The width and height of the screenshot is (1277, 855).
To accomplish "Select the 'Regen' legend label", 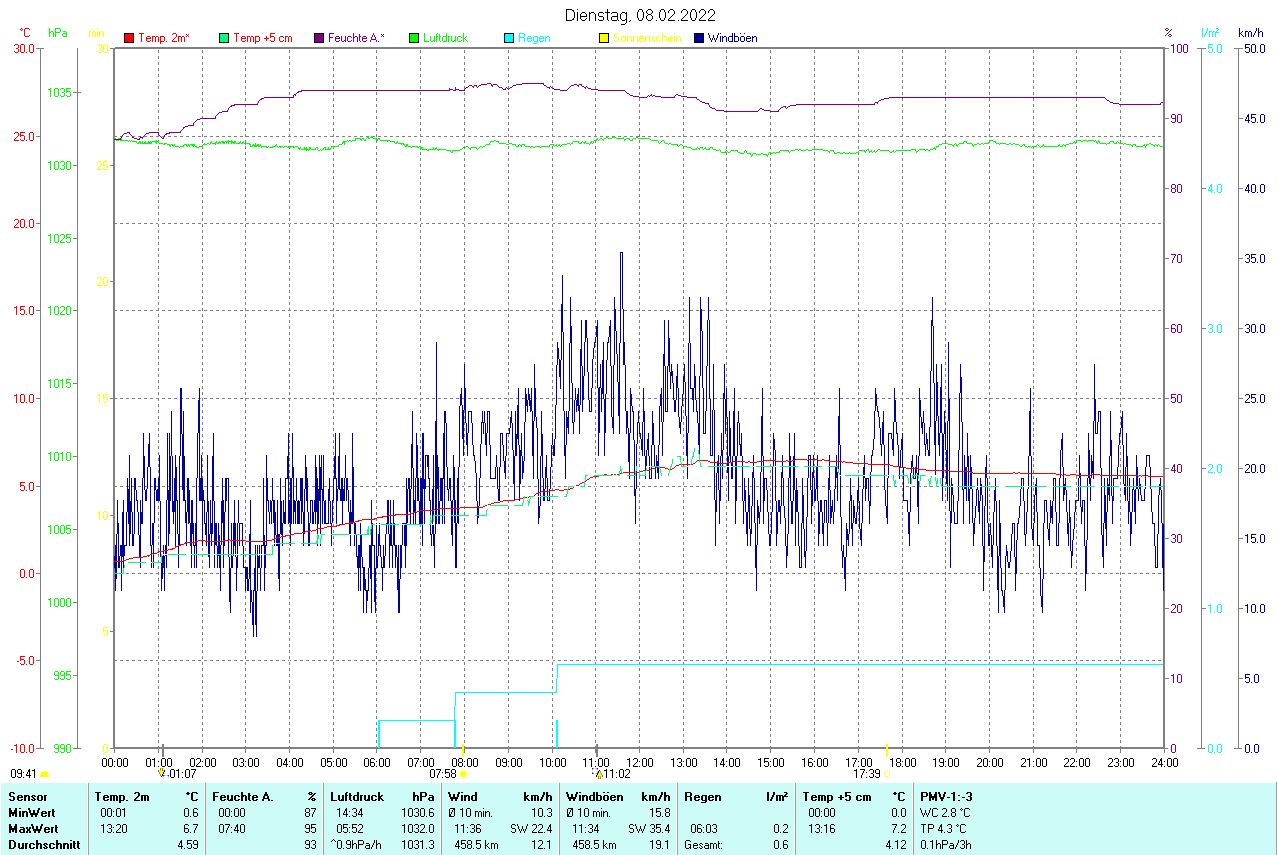I will click(x=534, y=38).
